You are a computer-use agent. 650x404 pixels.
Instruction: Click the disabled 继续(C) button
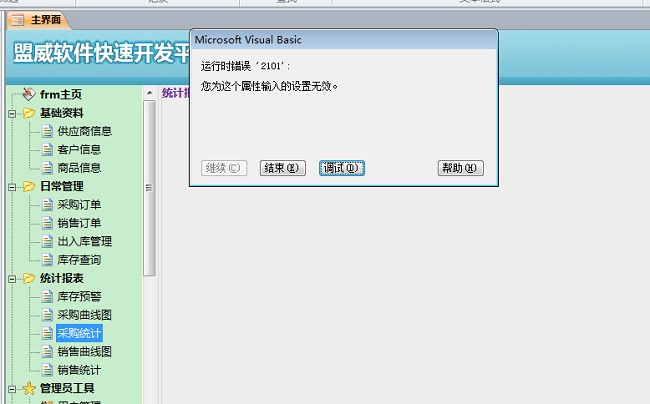[x=224, y=168]
